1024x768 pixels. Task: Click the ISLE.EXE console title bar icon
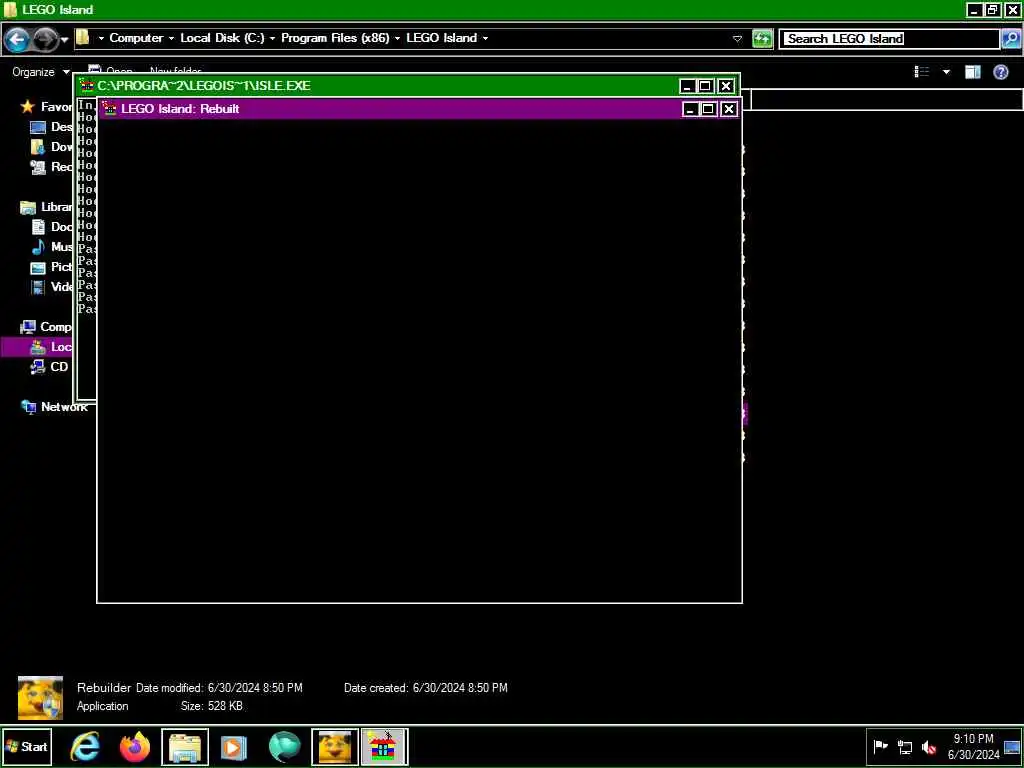[87, 86]
